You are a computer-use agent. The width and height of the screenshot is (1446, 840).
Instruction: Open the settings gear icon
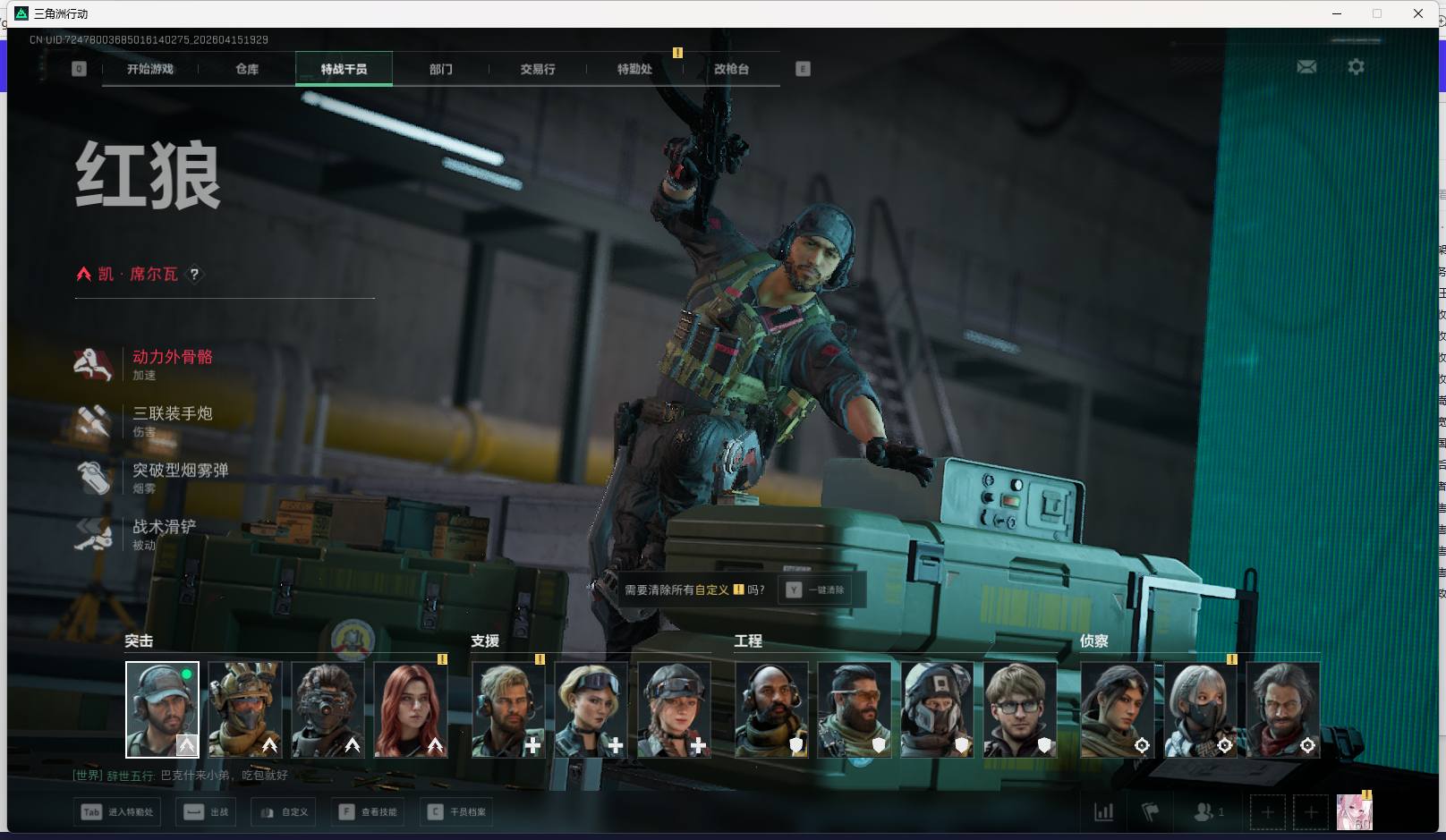click(1356, 67)
